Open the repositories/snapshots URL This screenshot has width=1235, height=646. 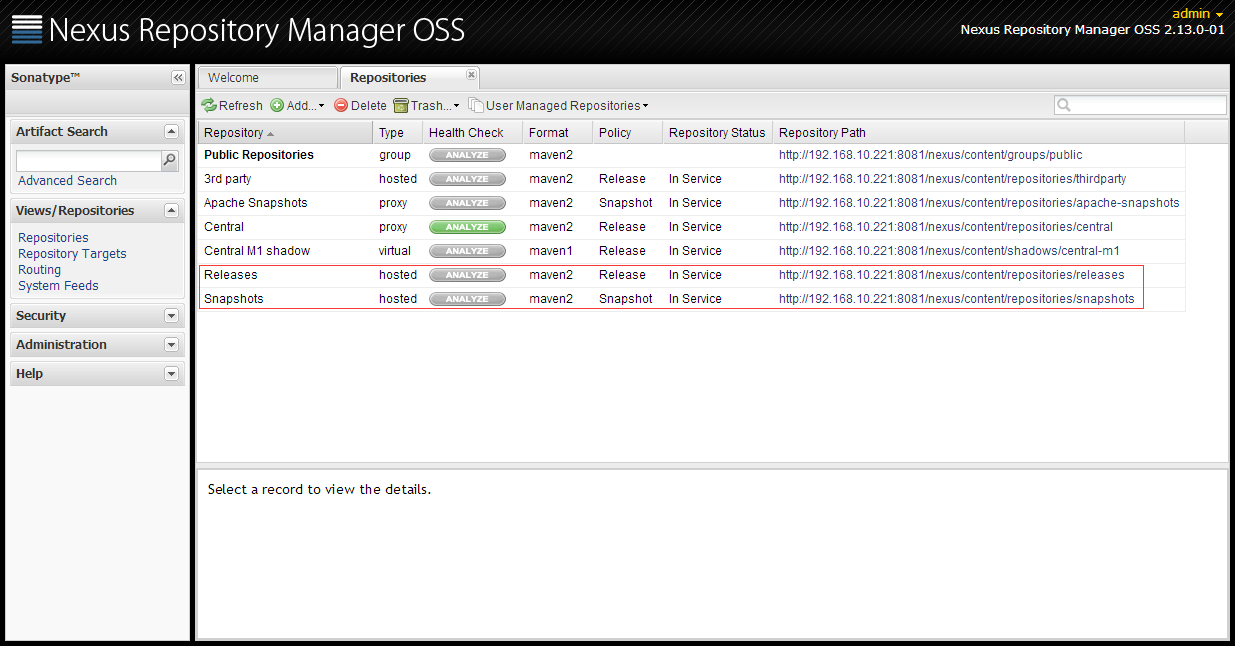pos(957,299)
